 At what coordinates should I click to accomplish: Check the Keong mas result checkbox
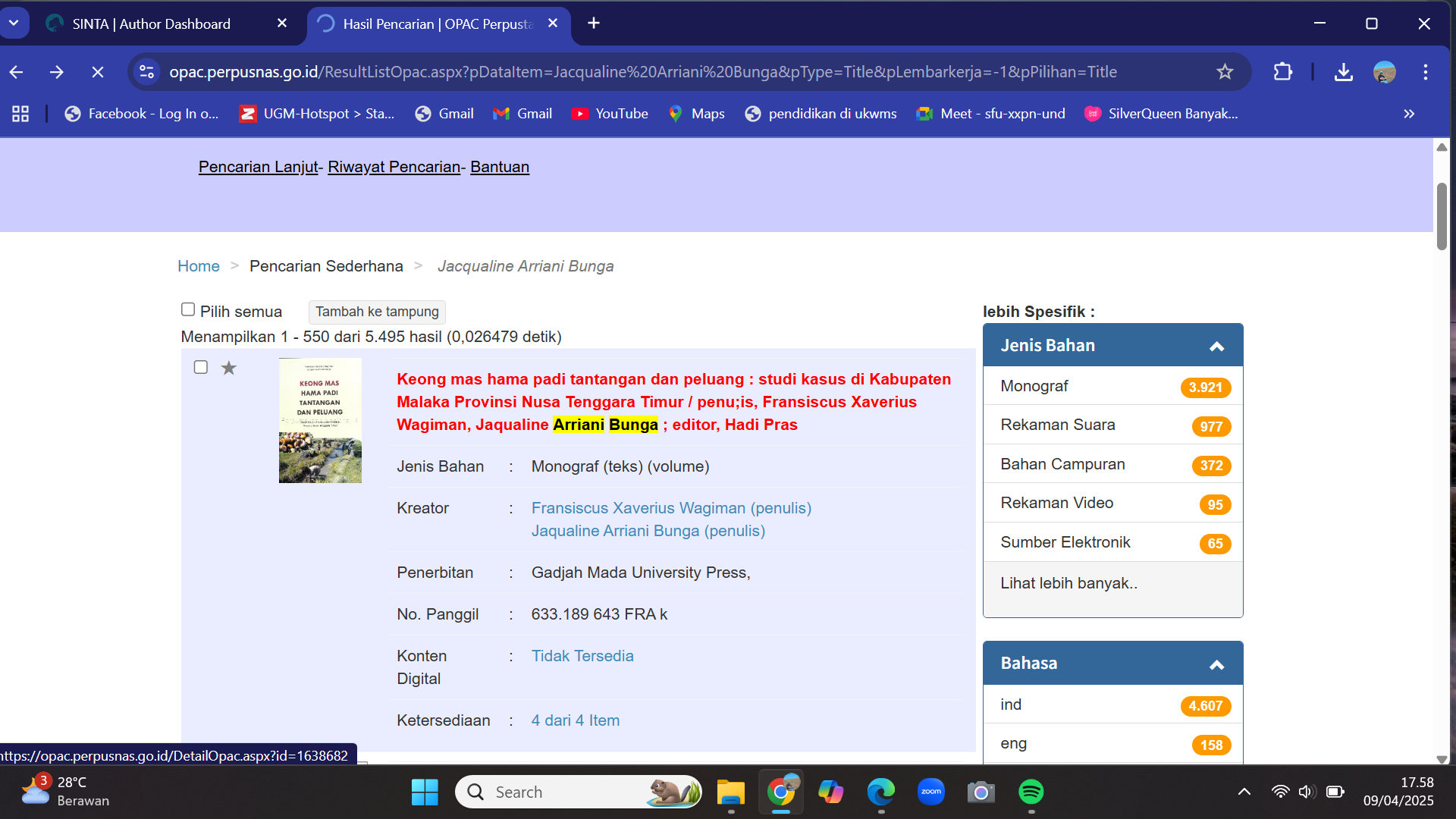(x=201, y=367)
